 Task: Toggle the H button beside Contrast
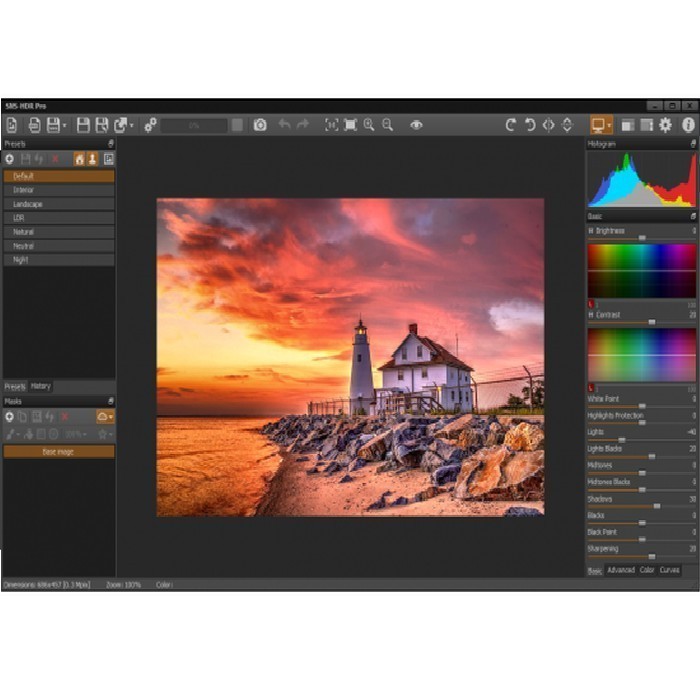point(591,315)
